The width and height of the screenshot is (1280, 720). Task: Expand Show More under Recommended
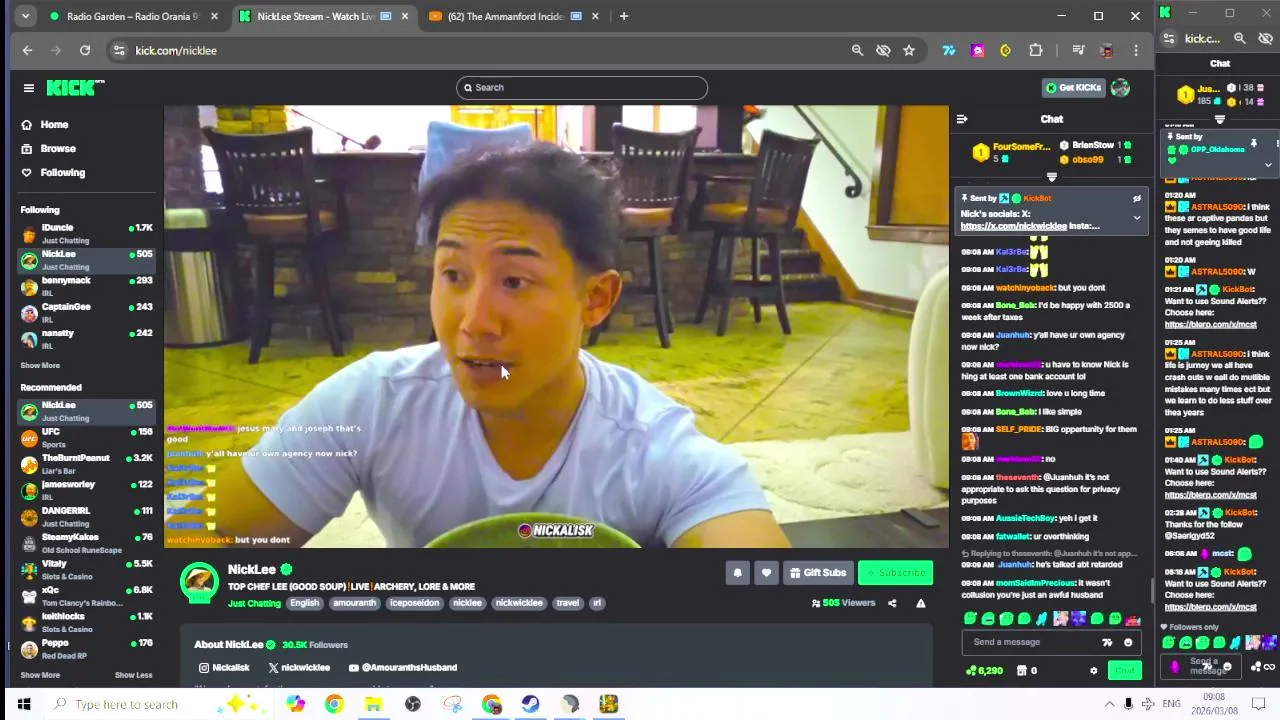point(40,675)
